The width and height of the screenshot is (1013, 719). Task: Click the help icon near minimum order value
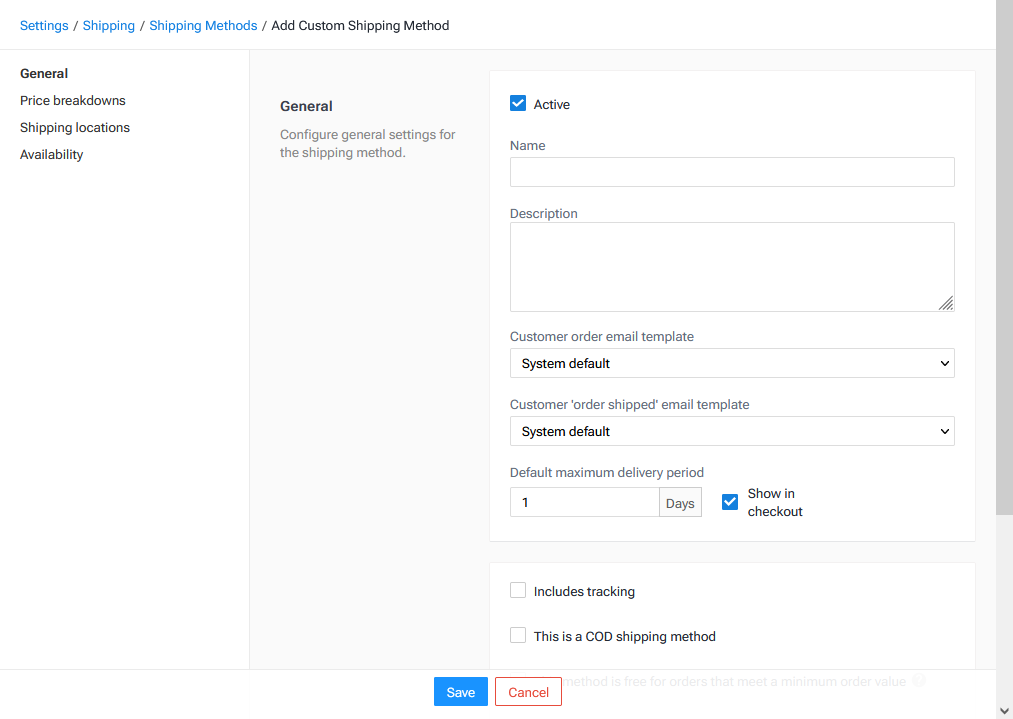coord(918,681)
